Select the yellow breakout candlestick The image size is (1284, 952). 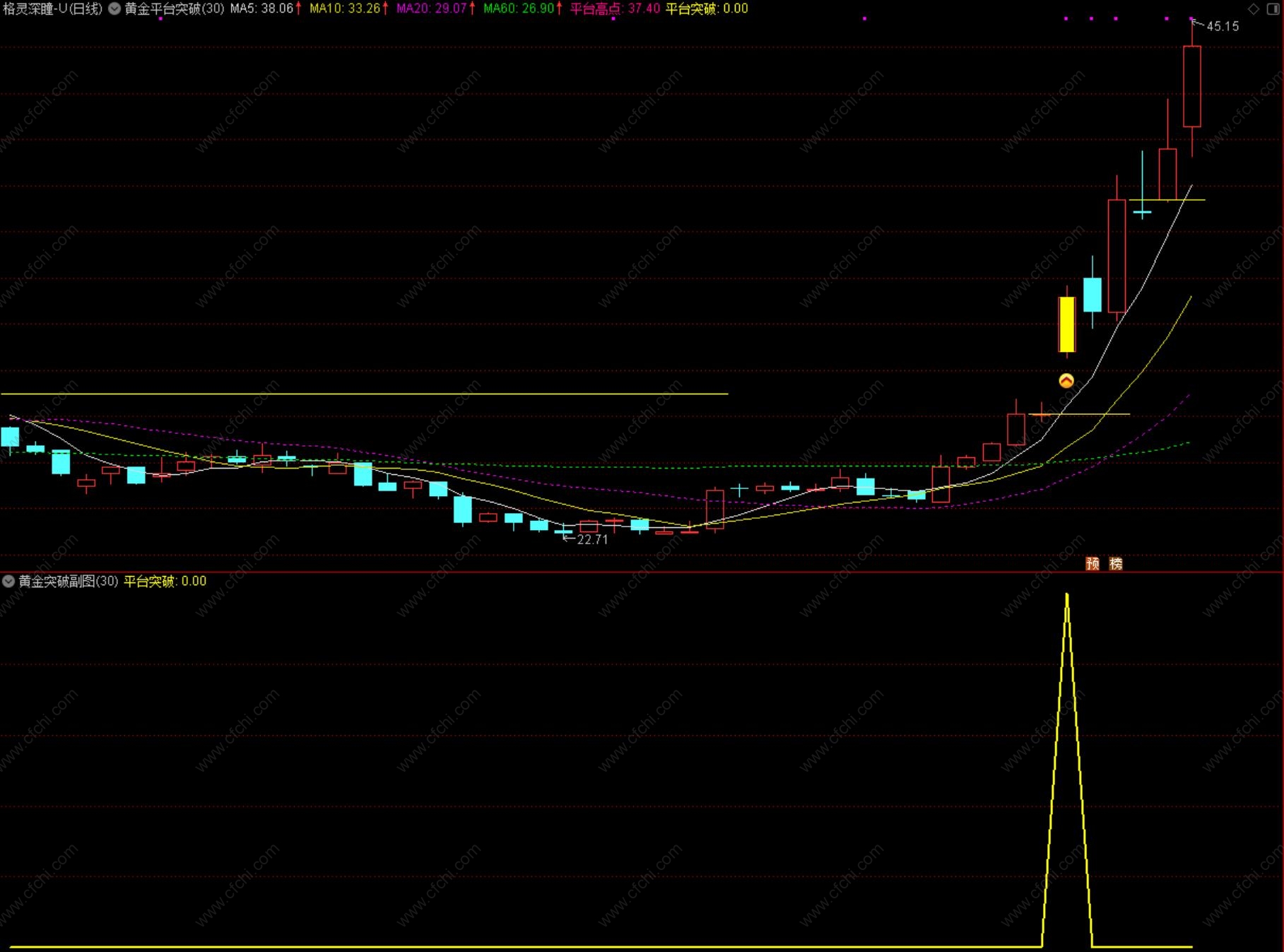click(x=1067, y=324)
